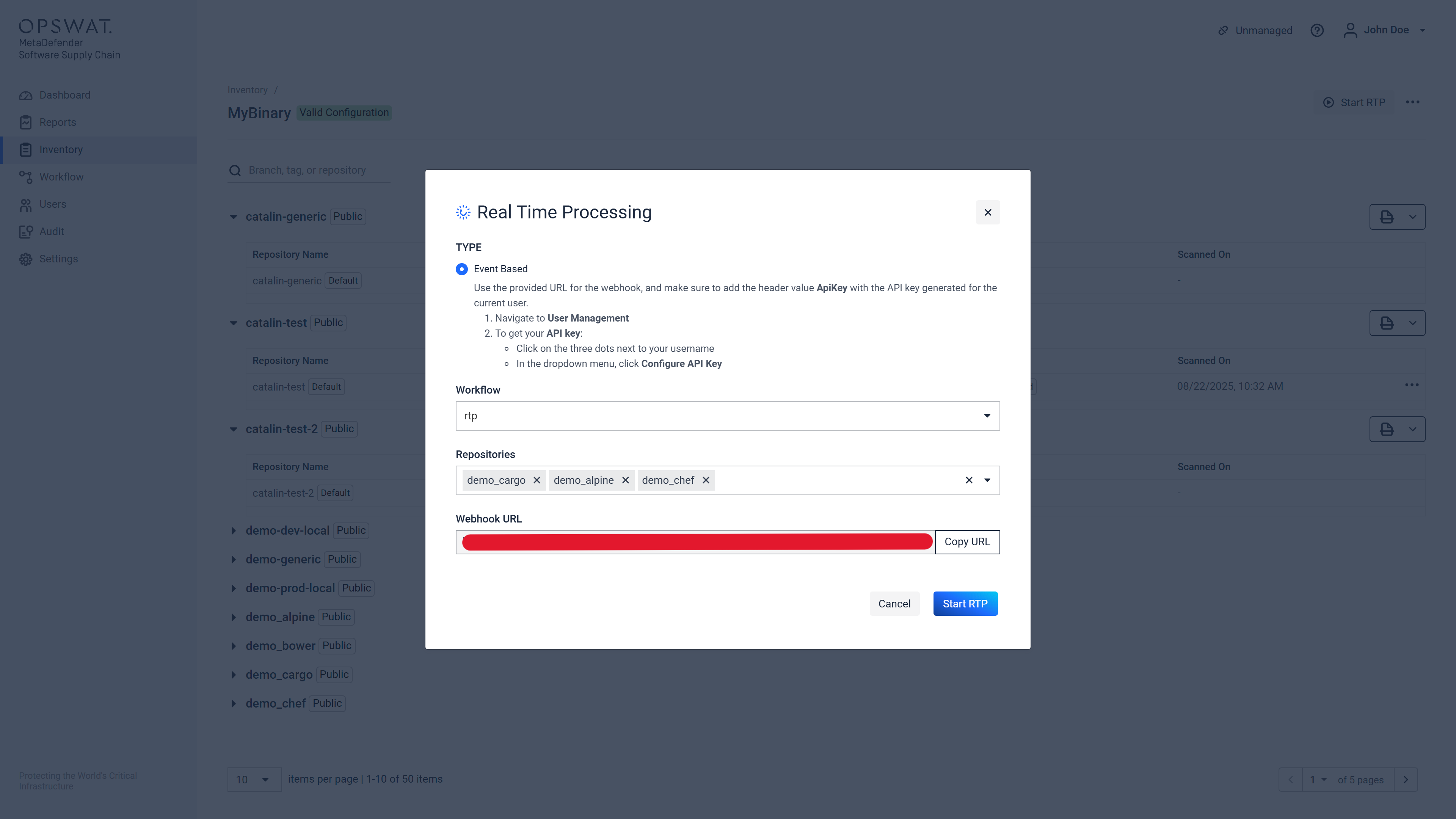The width and height of the screenshot is (1456, 819).
Task: Collapse the catalin-test group
Action: (x=233, y=323)
